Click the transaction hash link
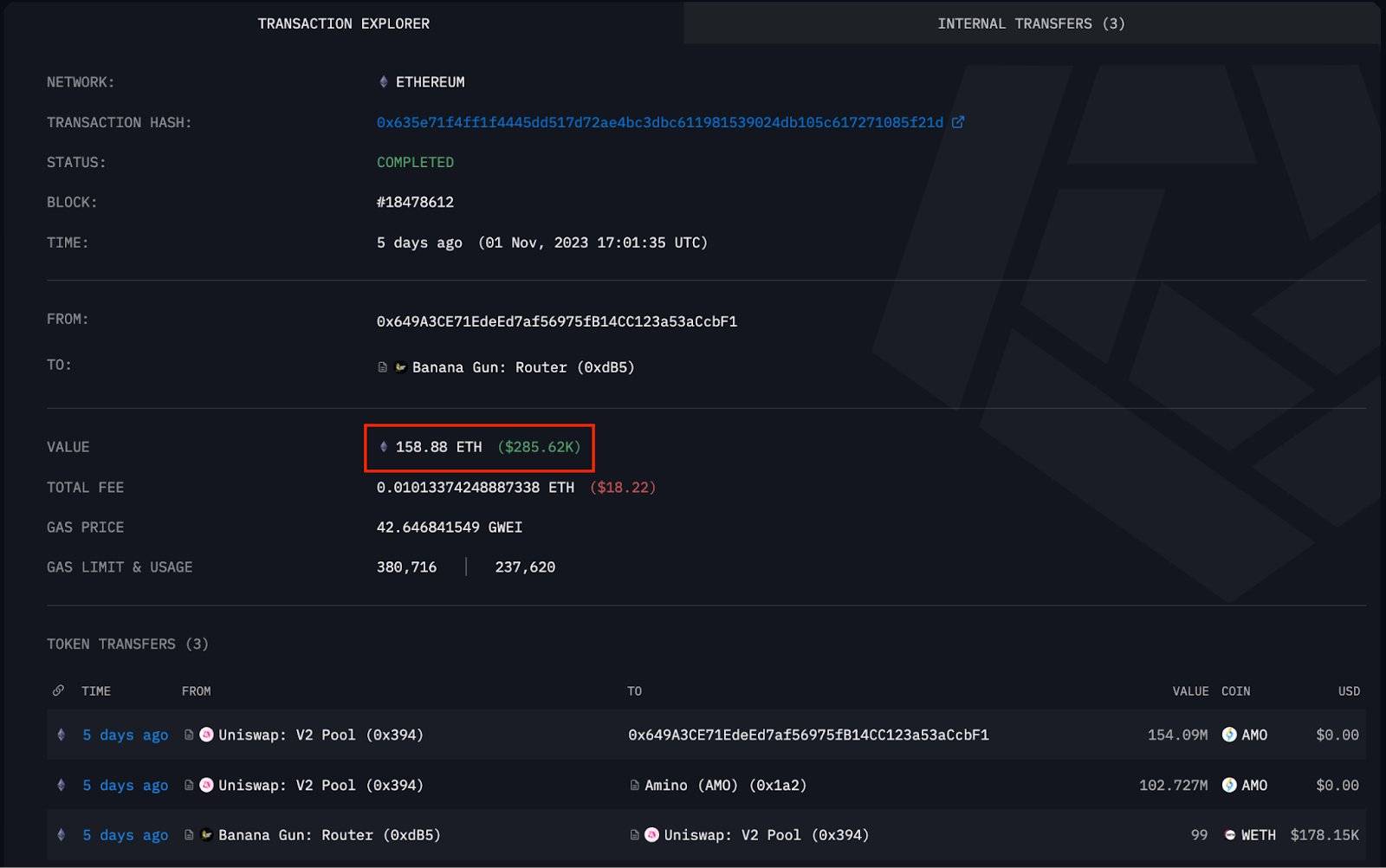Image resolution: width=1386 pixels, height=868 pixels. [x=659, y=122]
